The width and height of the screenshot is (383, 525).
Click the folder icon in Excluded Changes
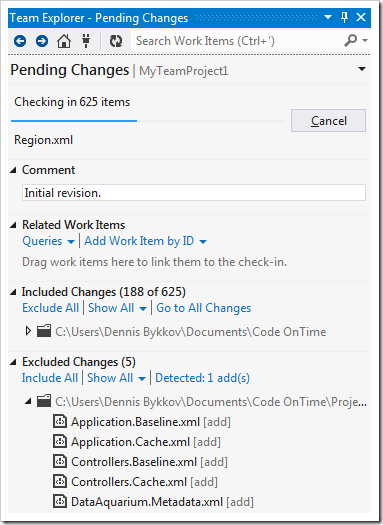coord(44,401)
